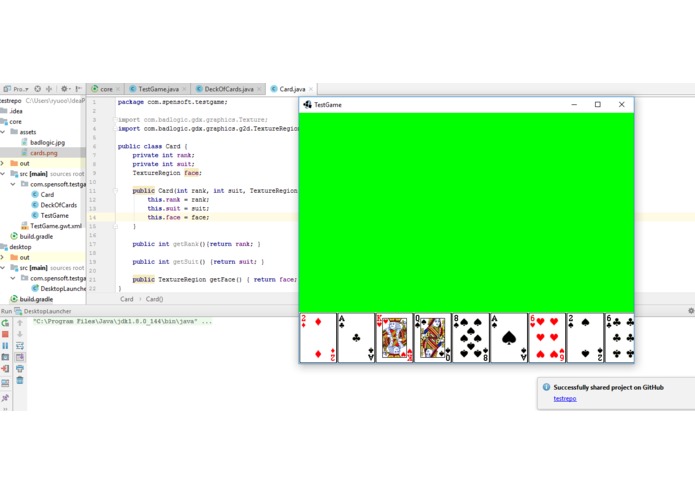Image resolution: width=695 pixels, height=494 pixels.
Task: Select the Card.java editor tab
Action: point(292,89)
